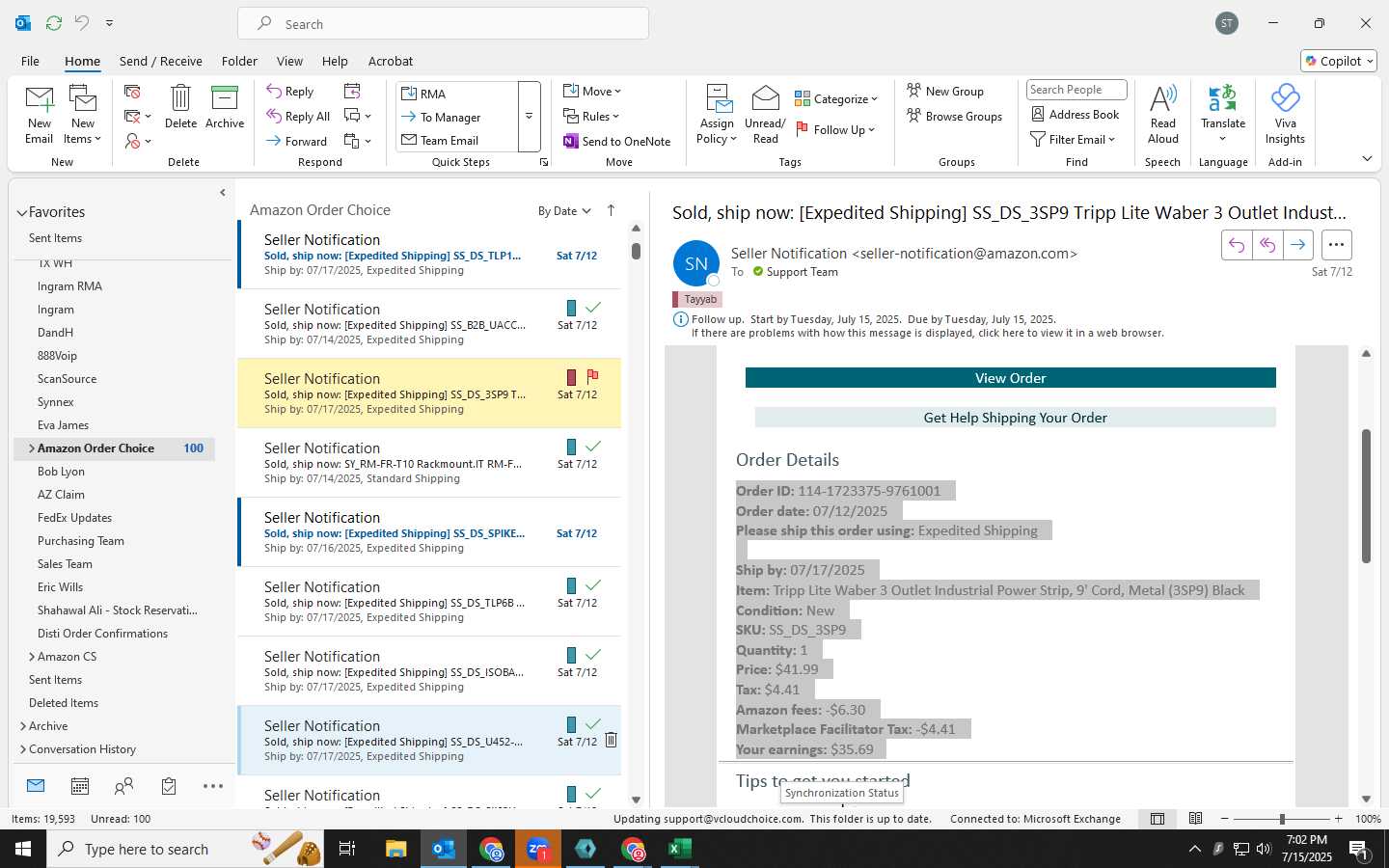1389x868 pixels.
Task: Delete the selected message using ribbon Delete
Action: click(180, 107)
